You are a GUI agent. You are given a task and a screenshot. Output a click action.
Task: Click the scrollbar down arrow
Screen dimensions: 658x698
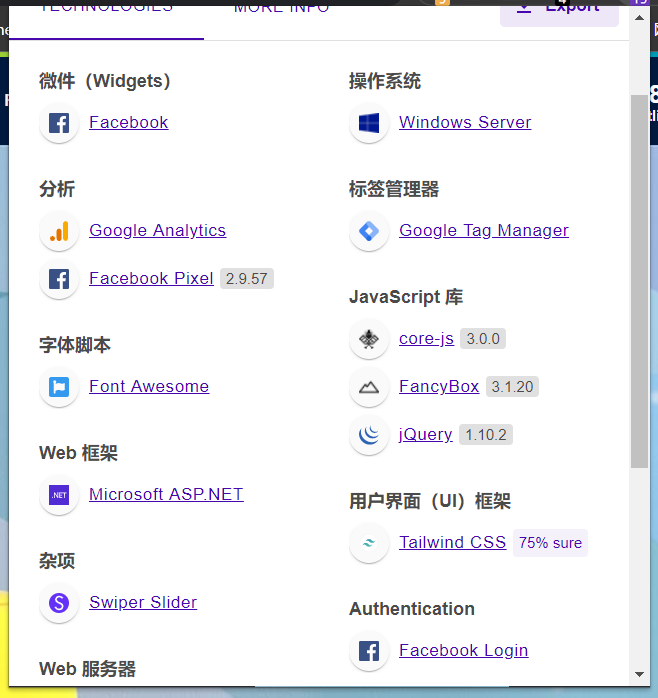639,674
